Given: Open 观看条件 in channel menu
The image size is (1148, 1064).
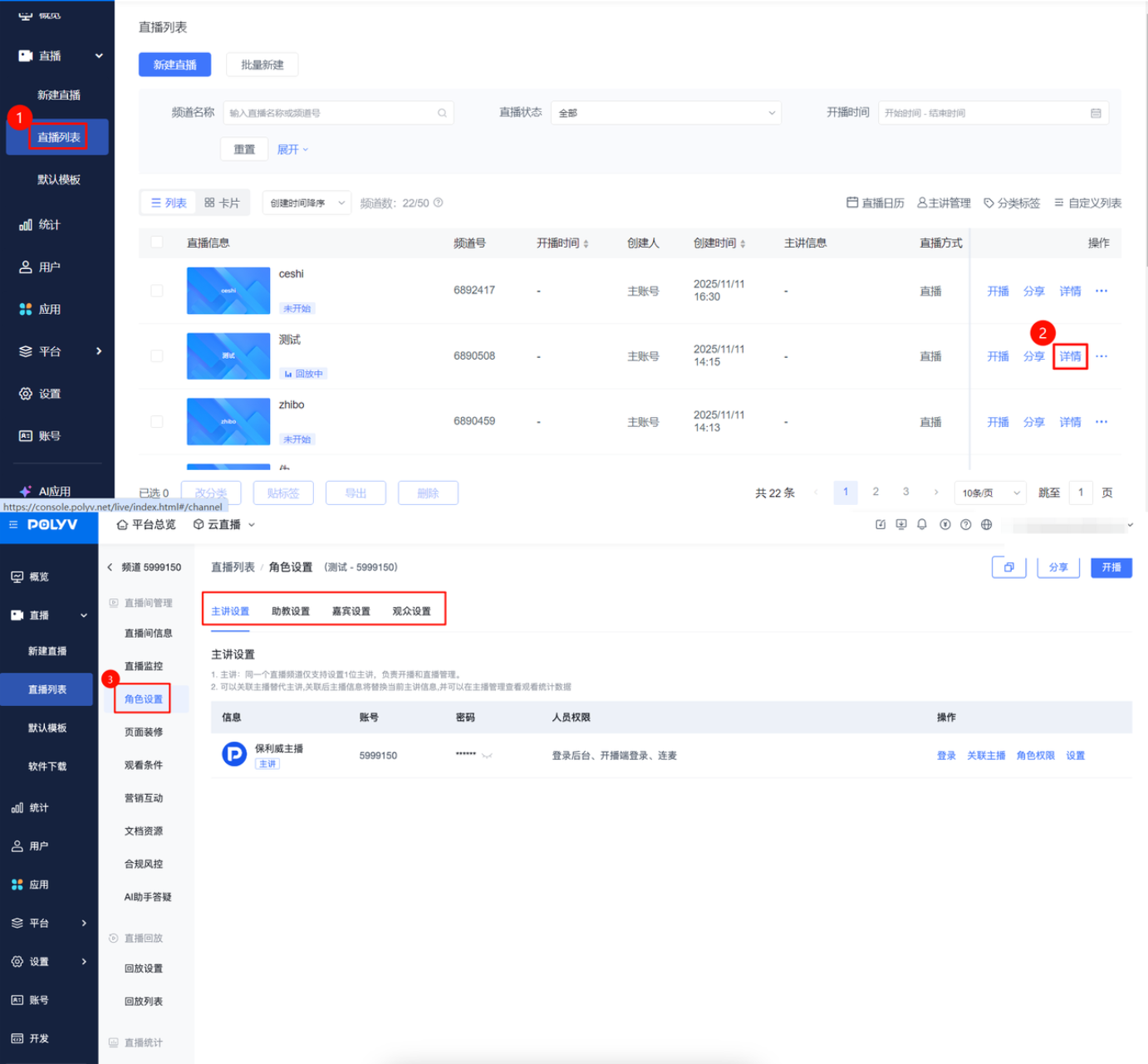Looking at the screenshot, I should point(144,765).
